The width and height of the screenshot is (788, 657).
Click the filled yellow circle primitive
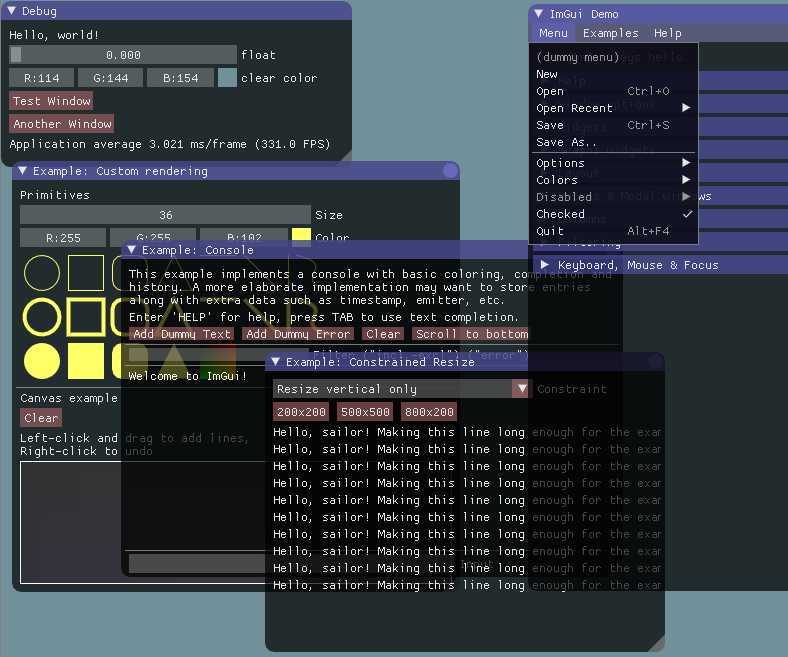click(x=42, y=361)
